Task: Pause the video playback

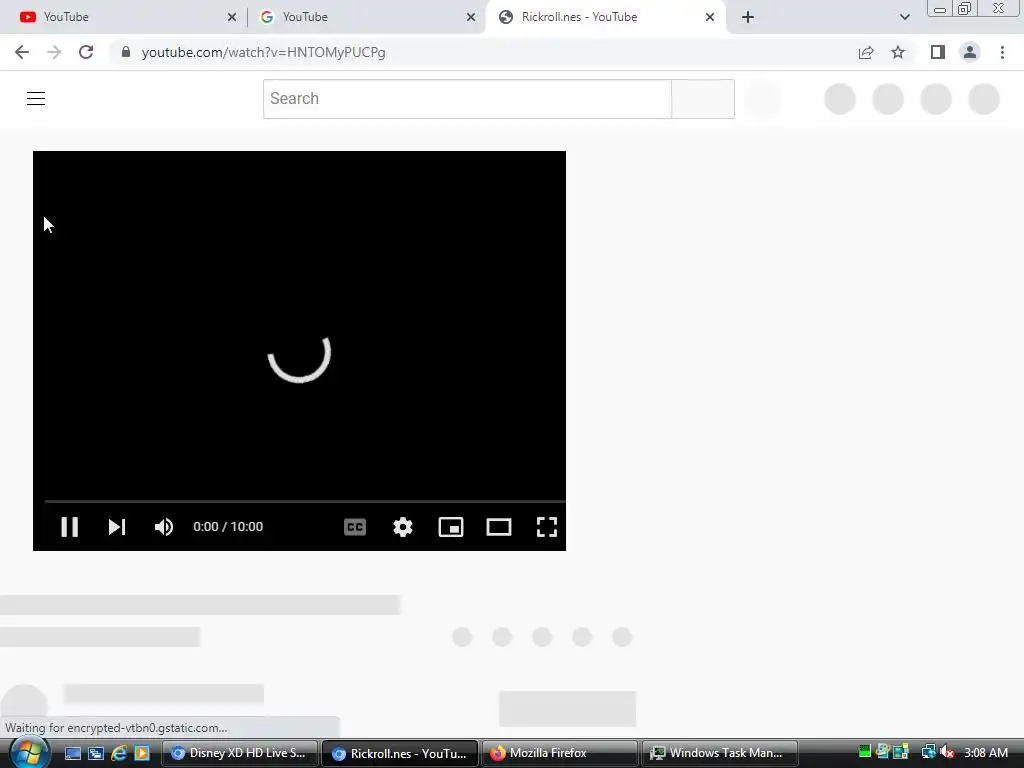Action: 69,527
